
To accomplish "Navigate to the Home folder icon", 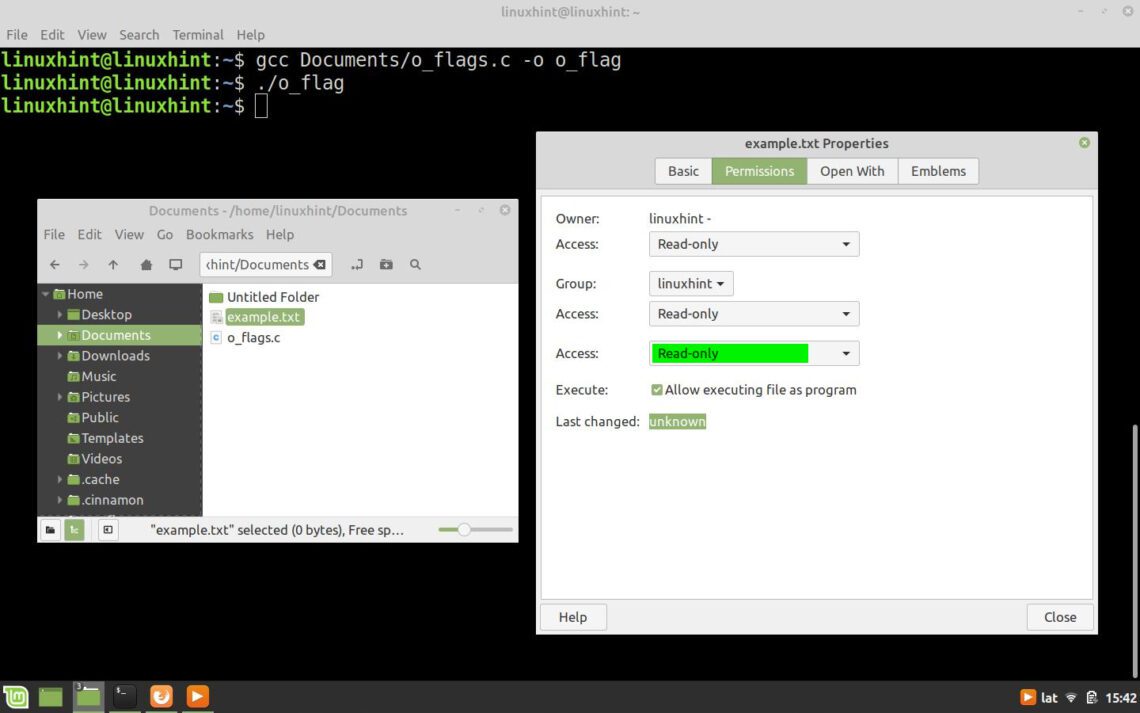I will [x=144, y=264].
